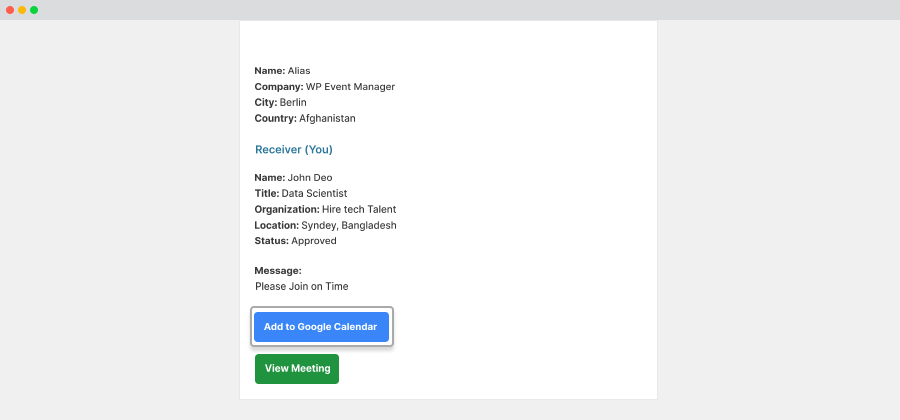Select the Please Join on Time message
The image size is (900, 420).
tap(302, 286)
